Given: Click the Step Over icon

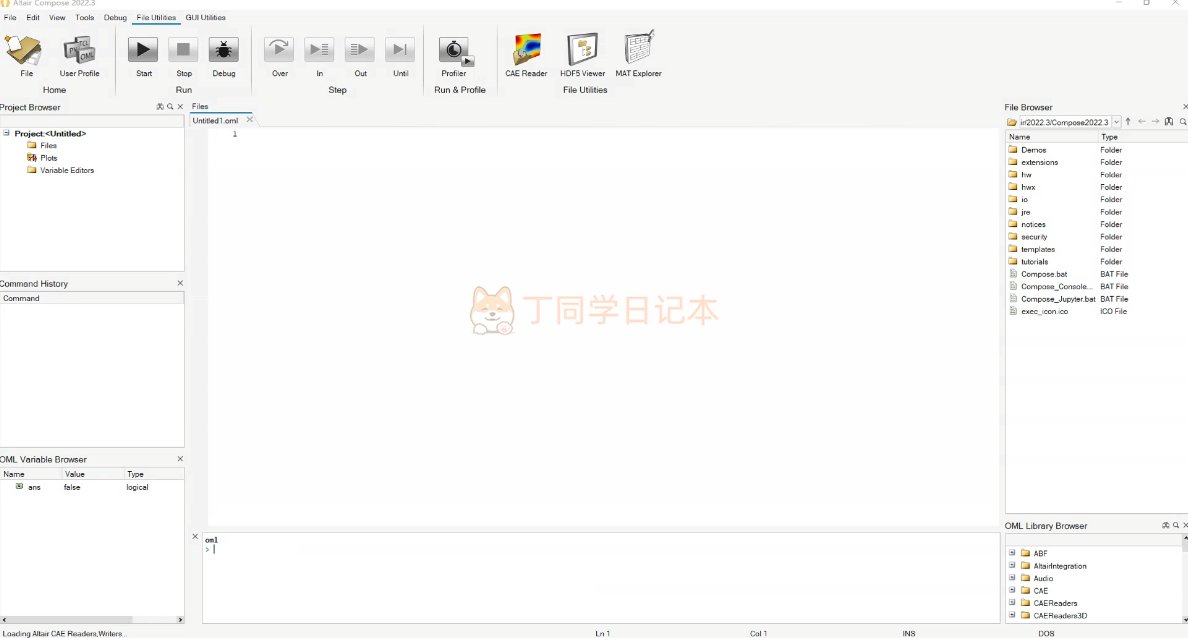Looking at the screenshot, I should tap(279, 50).
